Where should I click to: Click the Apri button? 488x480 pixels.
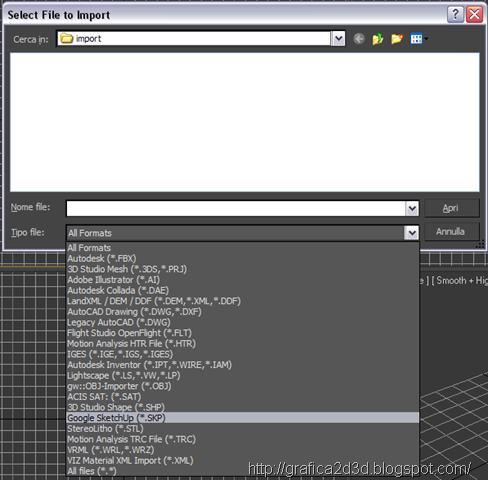click(452, 208)
